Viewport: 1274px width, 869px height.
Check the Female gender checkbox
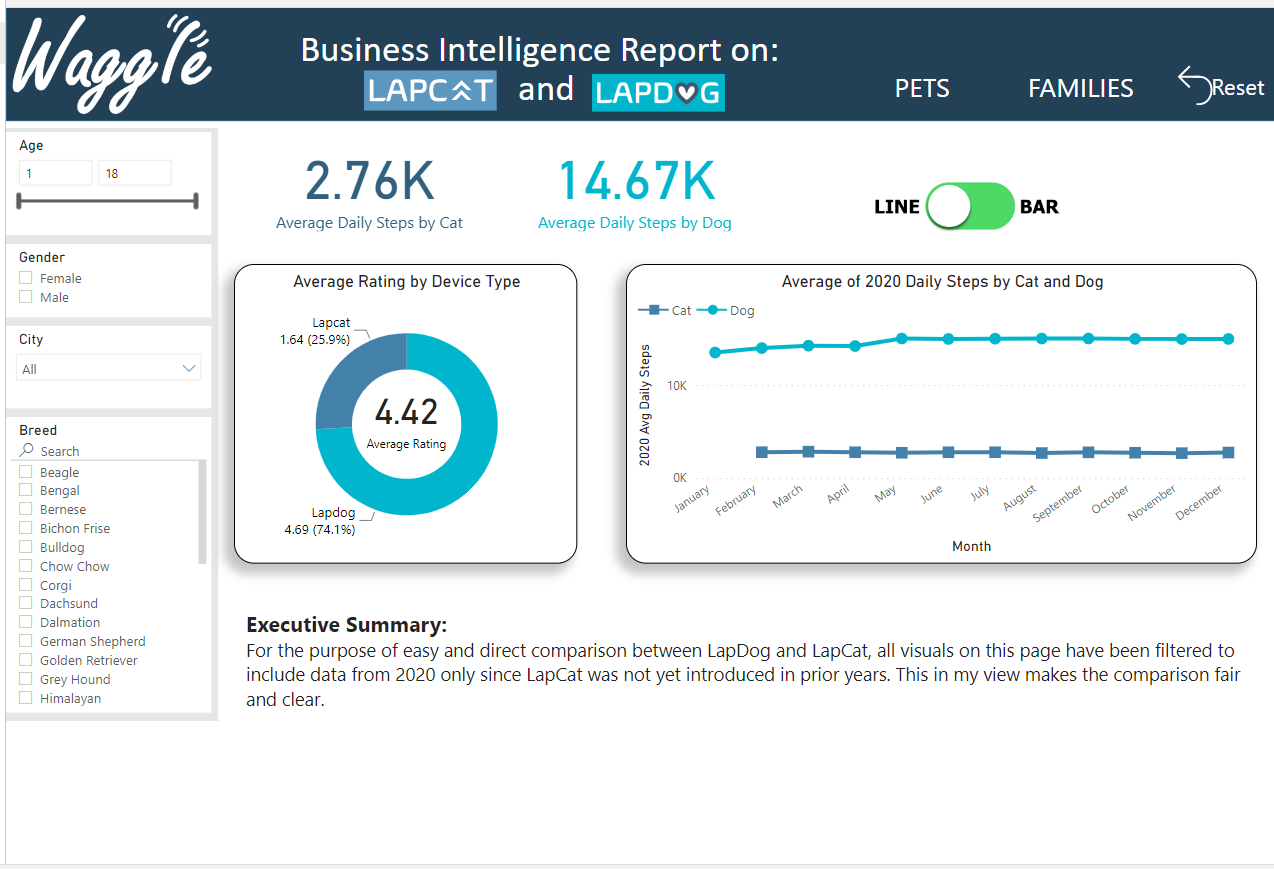26,279
